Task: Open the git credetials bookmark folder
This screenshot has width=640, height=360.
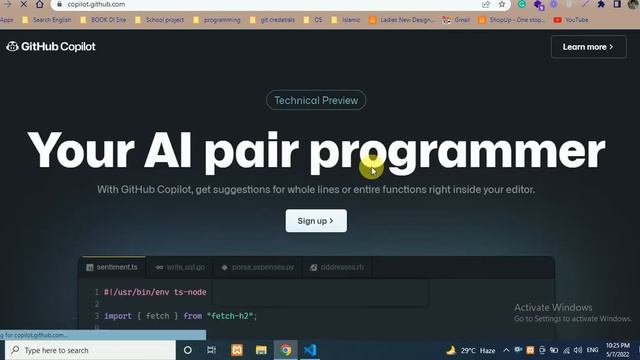Action: pyautogui.click(x=272, y=20)
